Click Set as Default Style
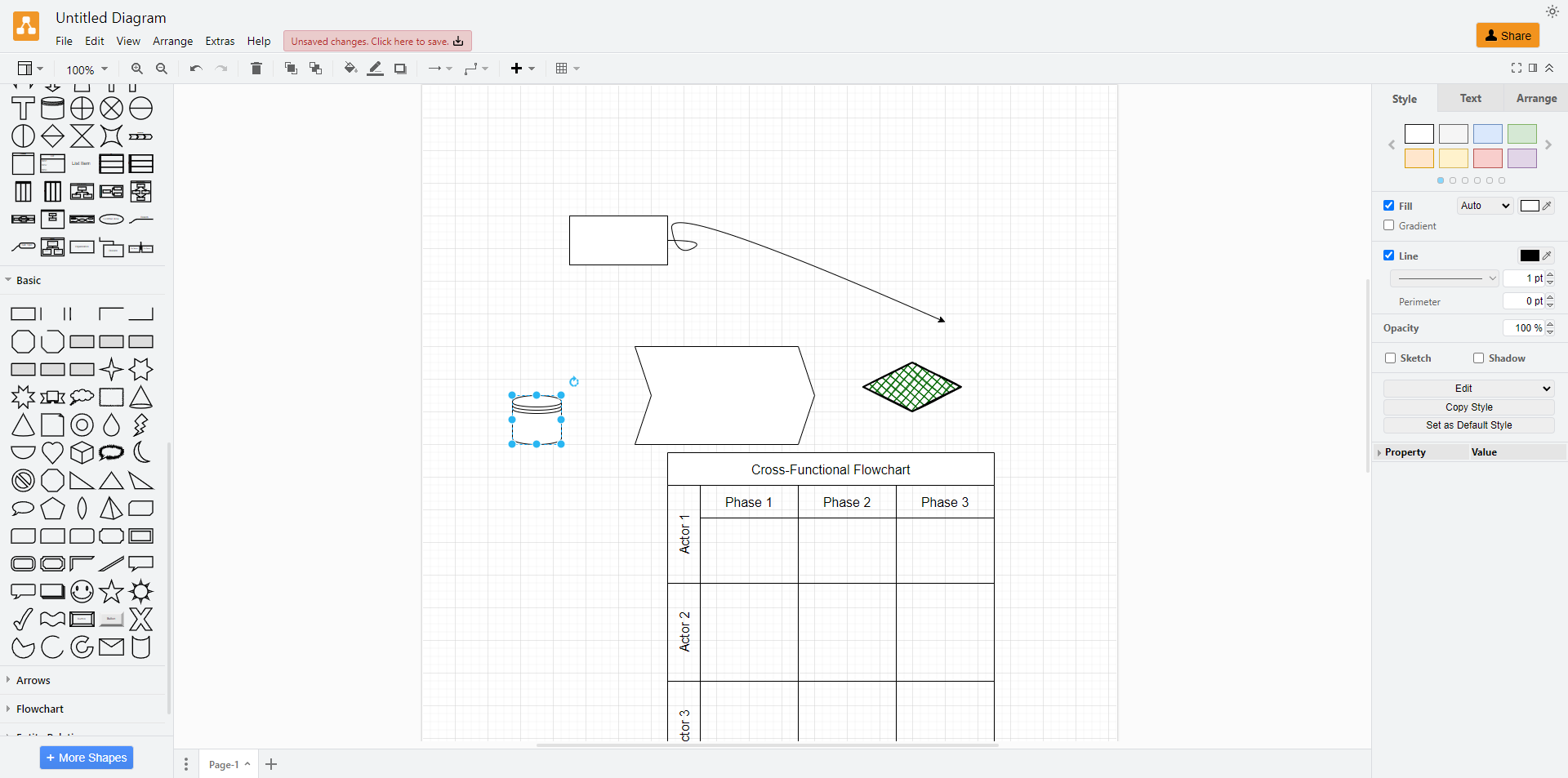1568x778 pixels. click(1468, 425)
